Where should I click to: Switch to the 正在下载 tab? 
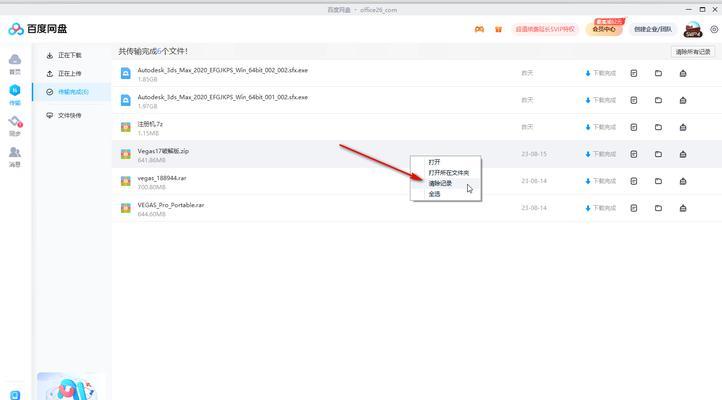point(70,55)
